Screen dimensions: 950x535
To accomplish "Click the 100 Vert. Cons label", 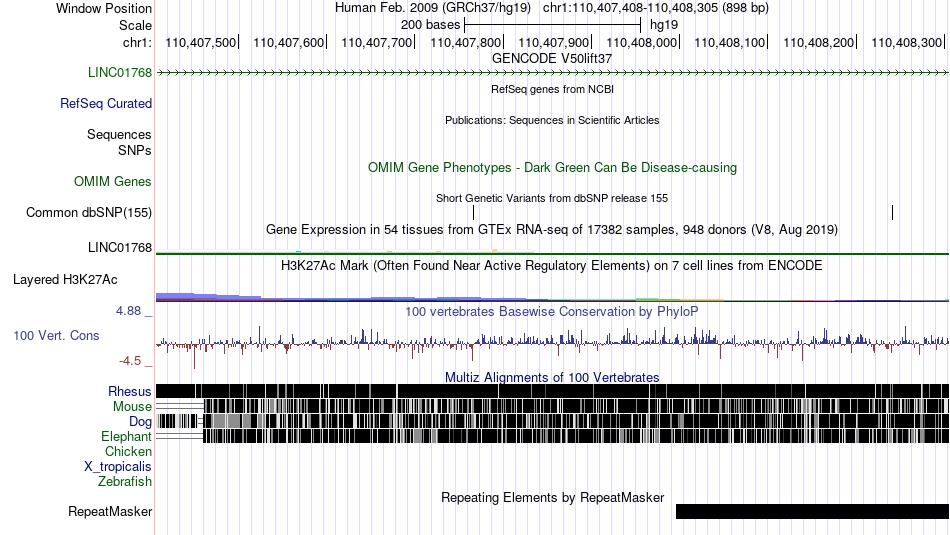I will click(x=56, y=336).
